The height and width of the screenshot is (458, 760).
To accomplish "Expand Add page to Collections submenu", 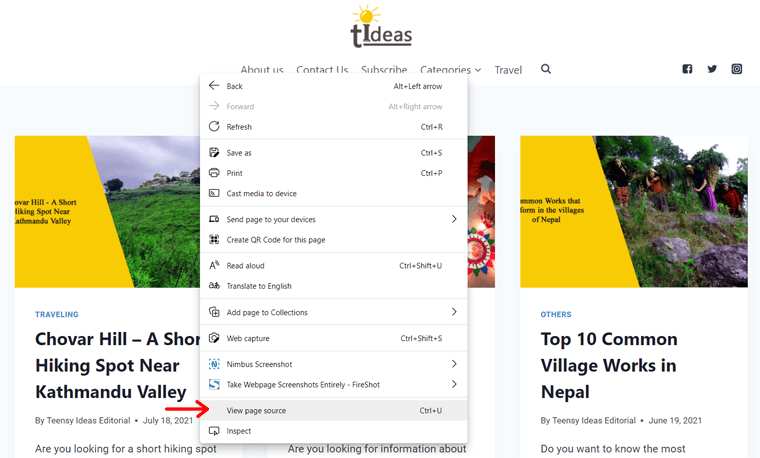I will (x=453, y=312).
